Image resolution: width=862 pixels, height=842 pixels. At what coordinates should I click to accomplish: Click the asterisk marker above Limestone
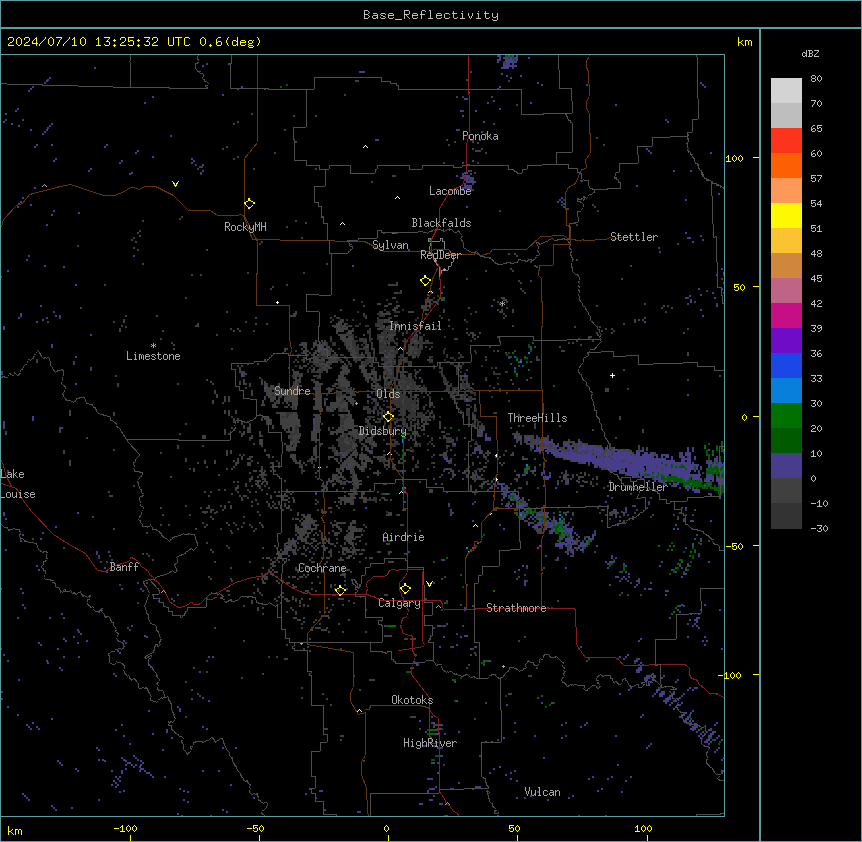tap(153, 346)
